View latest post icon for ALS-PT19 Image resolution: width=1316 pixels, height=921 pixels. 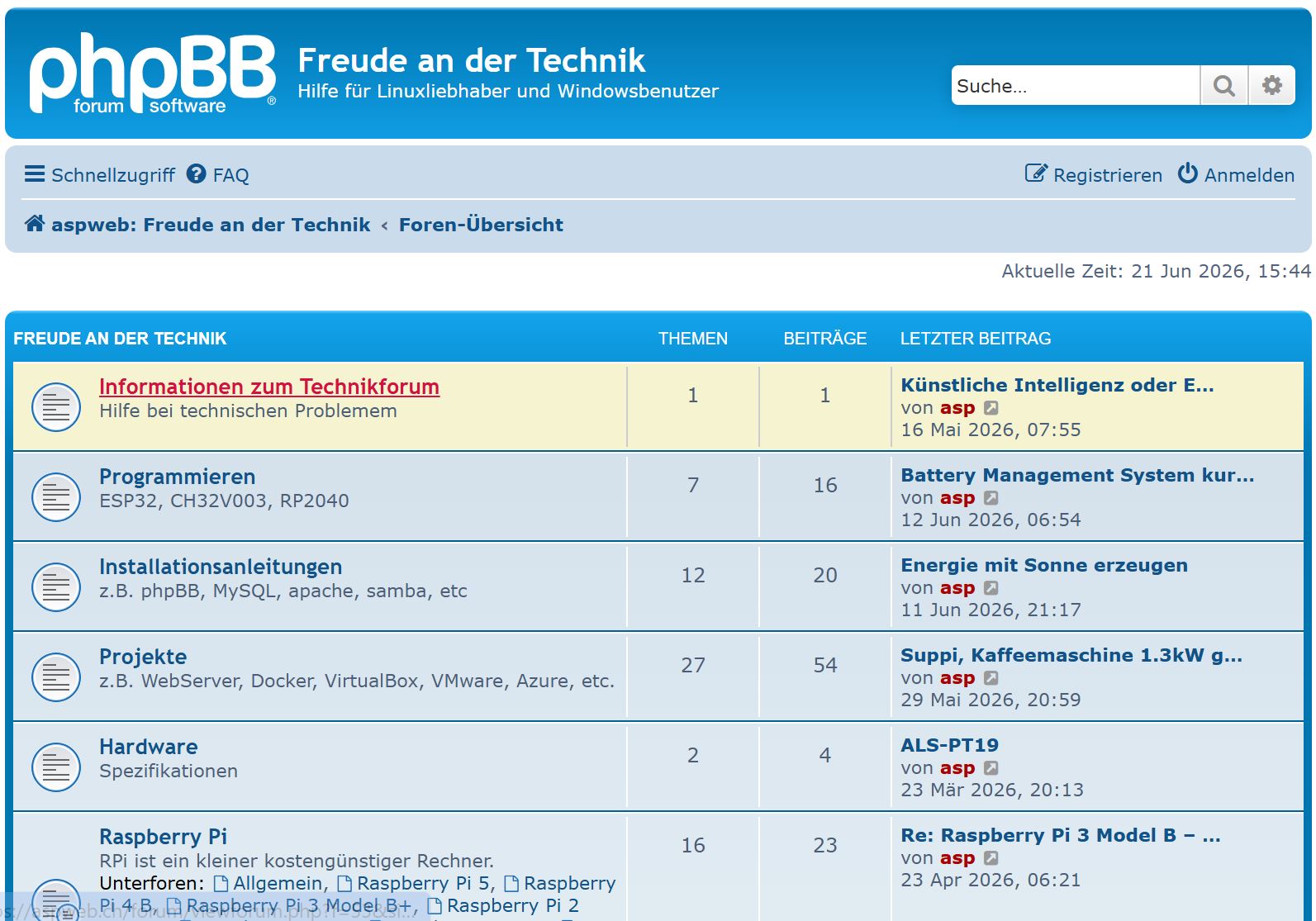coord(991,768)
